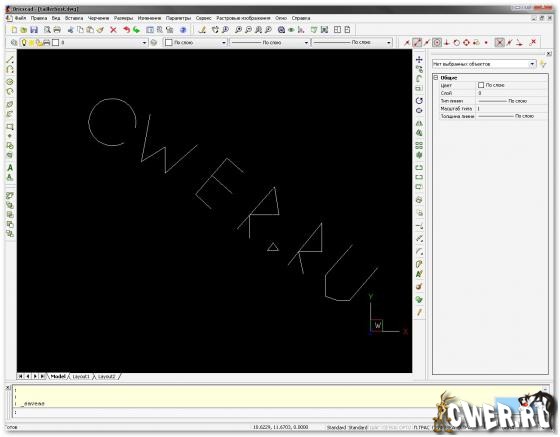The image size is (560, 437).
Task: Collapse the 'Общие' properties group
Action: [436, 77]
